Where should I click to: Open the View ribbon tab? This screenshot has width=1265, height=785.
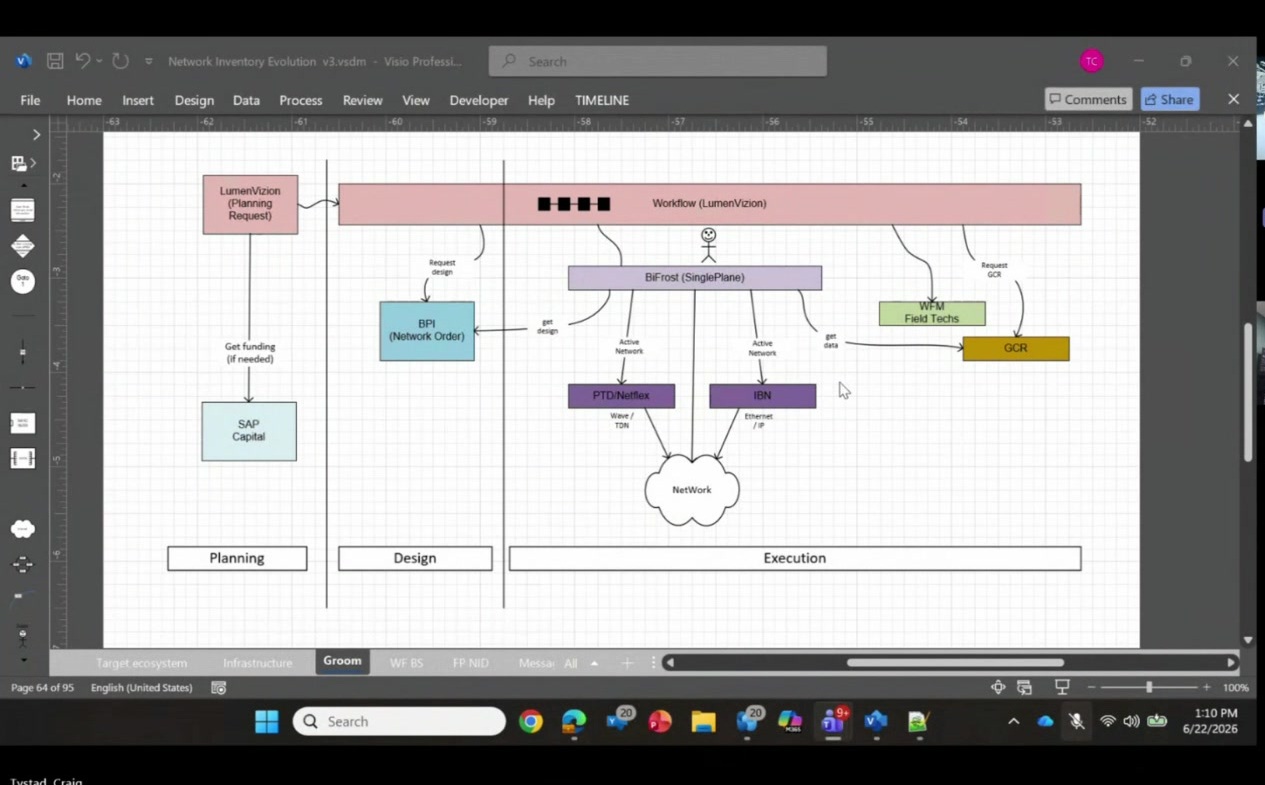coord(416,100)
